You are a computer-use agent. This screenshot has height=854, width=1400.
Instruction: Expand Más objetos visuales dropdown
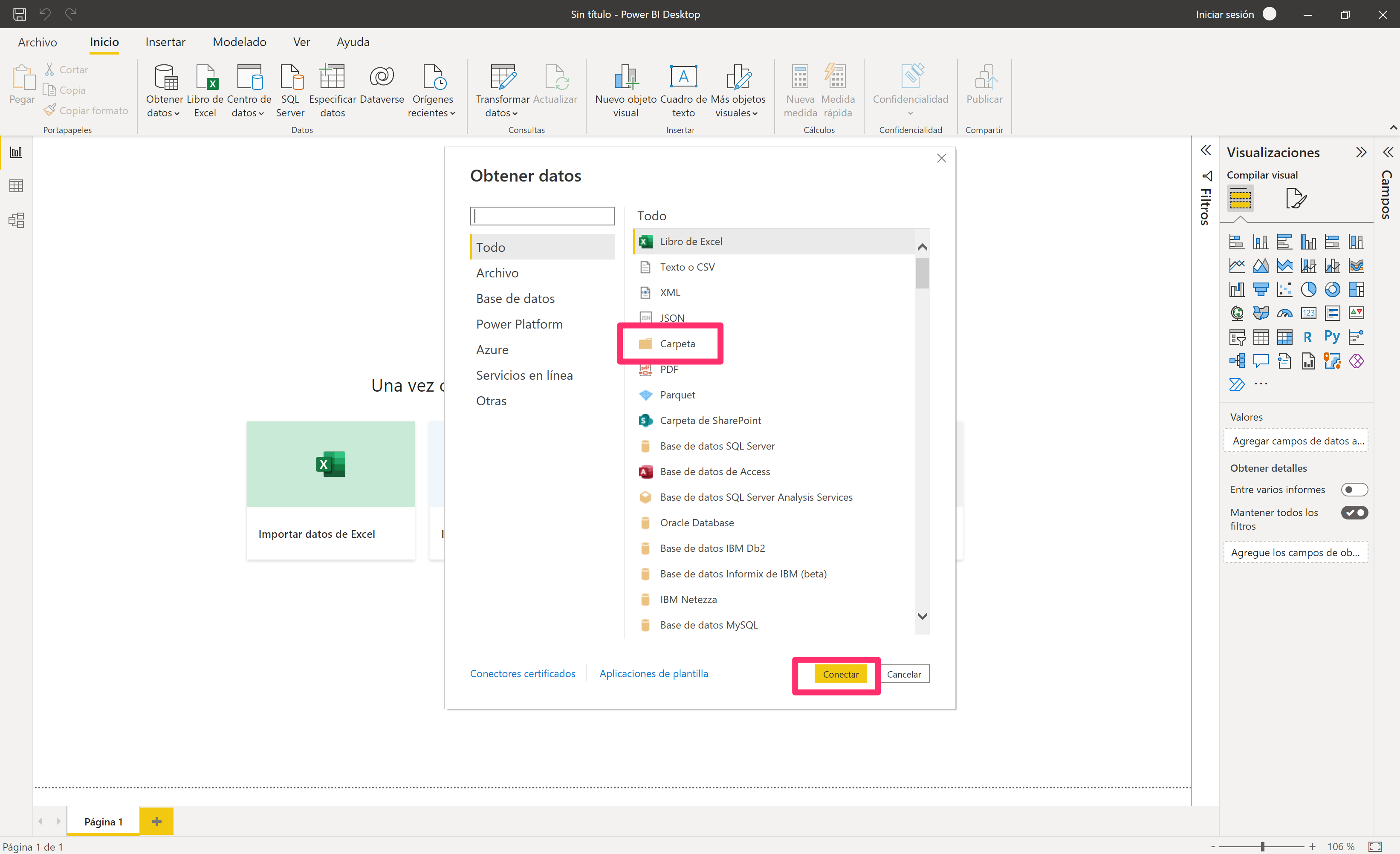tap(755, 113)
